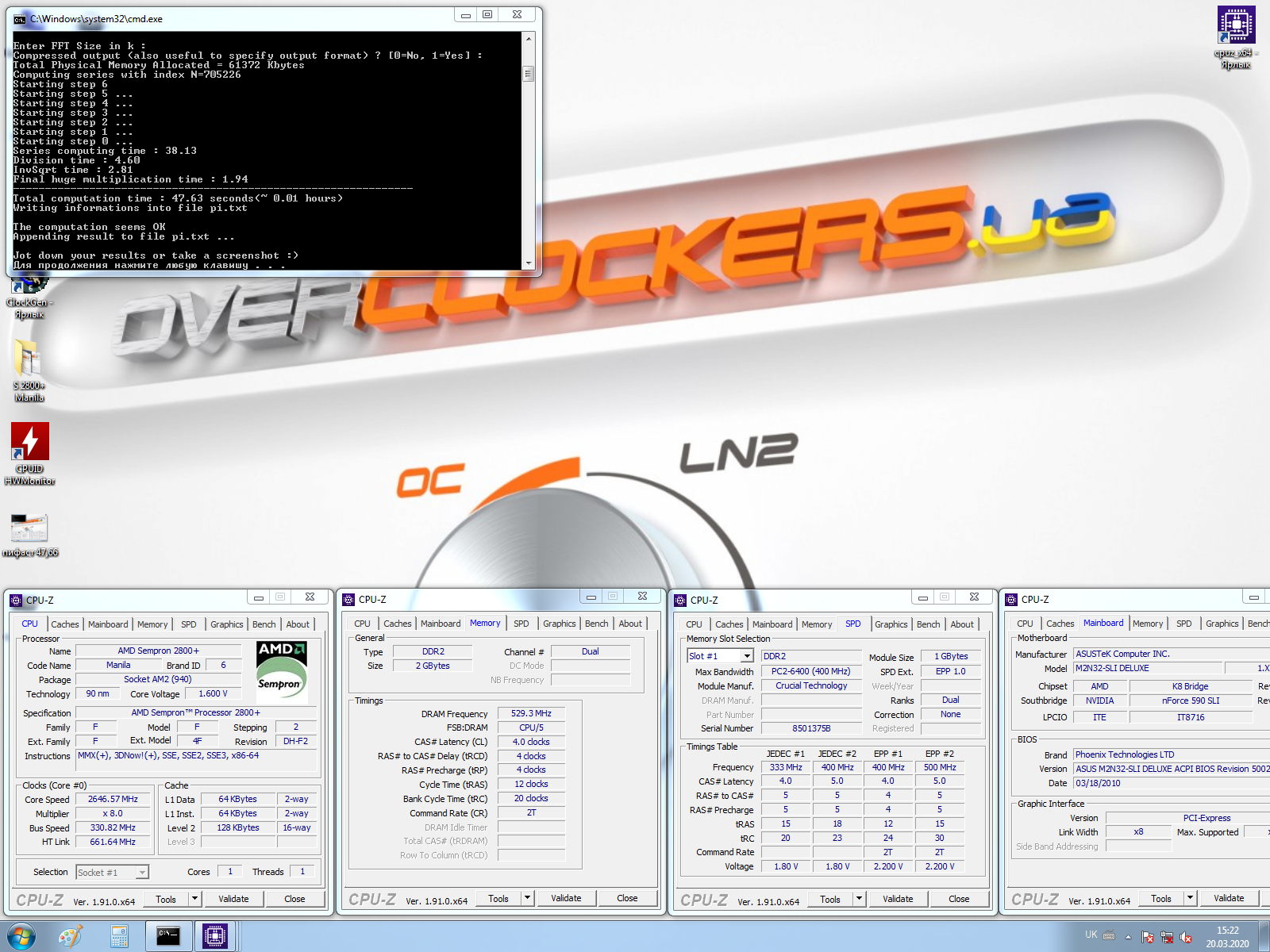Switch to Caches tab in CPU window
Screen dimensions: 1270x952
65,624
